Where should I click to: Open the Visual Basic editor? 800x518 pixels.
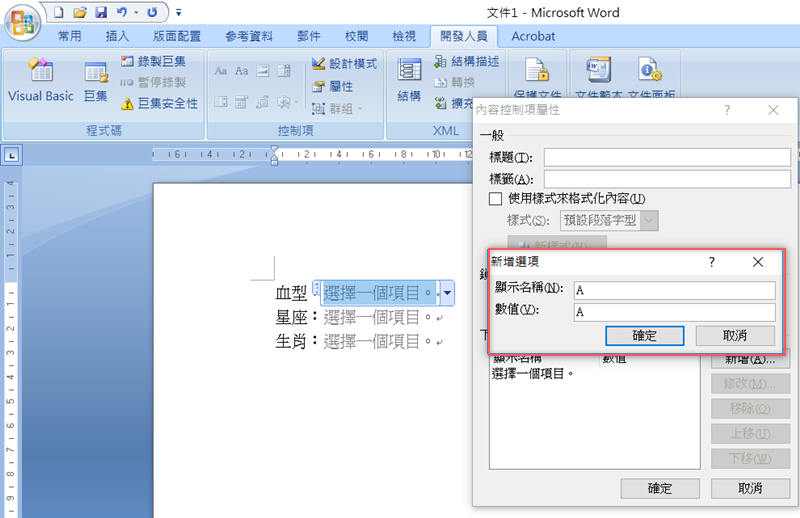pyautogui.click(x=41, y=81)
